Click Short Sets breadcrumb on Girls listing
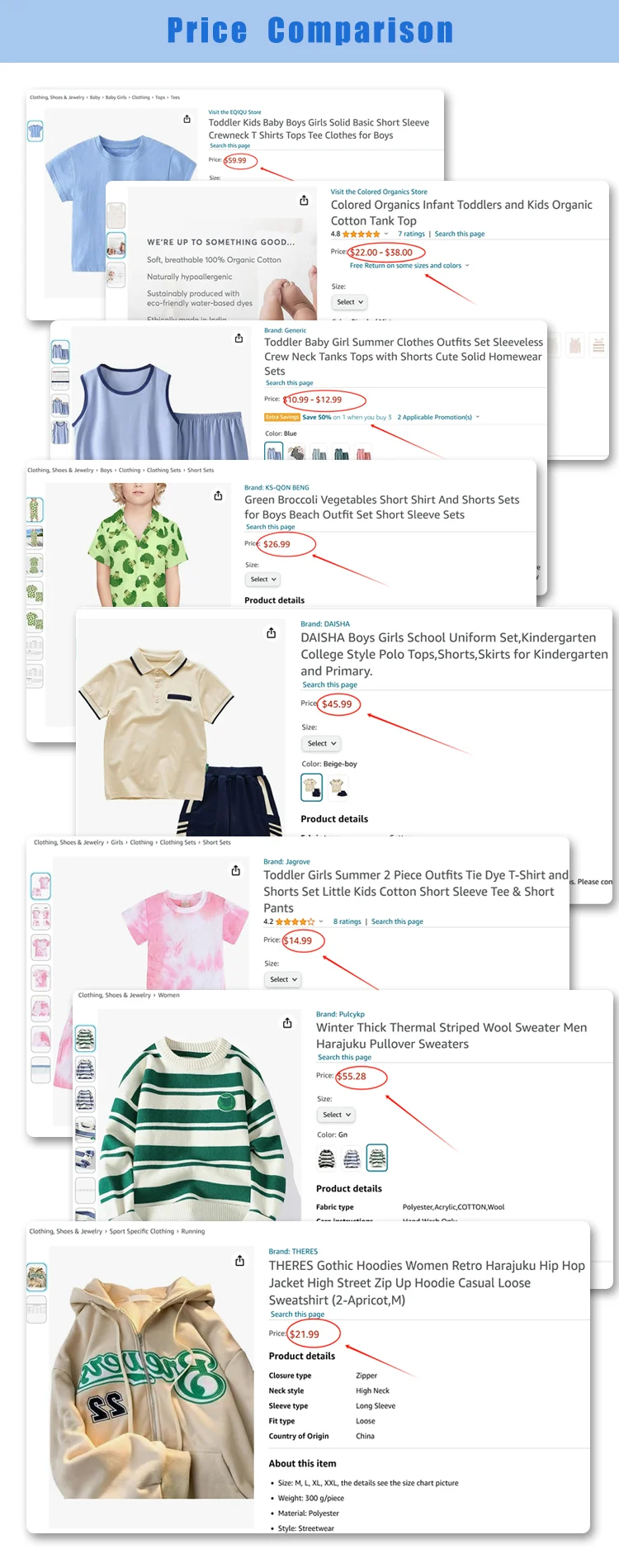 point(217,842)
